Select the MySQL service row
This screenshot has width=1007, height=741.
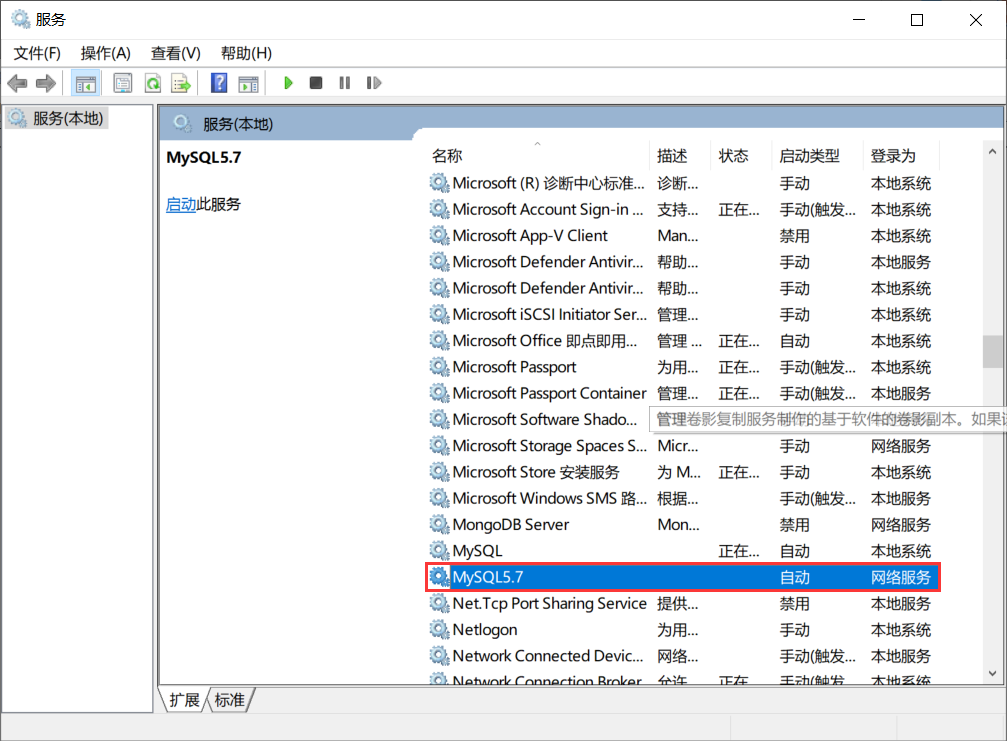pyautogui.click(x=683, y=551)
